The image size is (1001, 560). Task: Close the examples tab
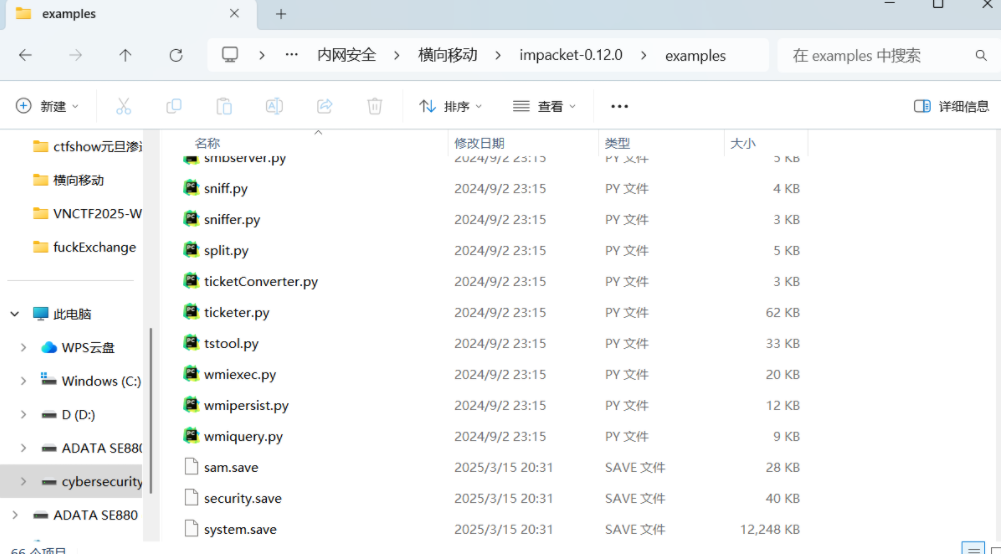234,13
